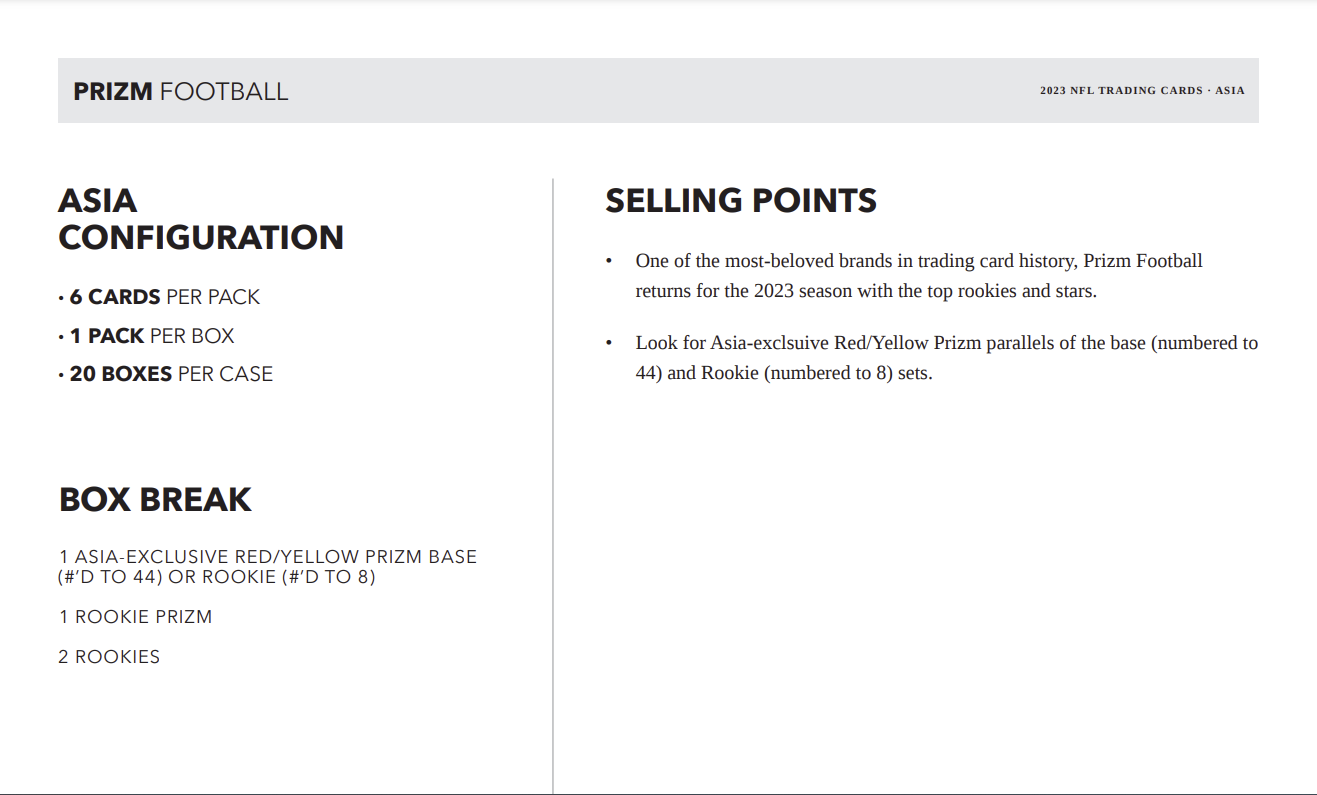This screenshot has width=1317, height=795.
Task: Click the 2023 NFL Trading Cards Asia label
Action: (1141, 91)
